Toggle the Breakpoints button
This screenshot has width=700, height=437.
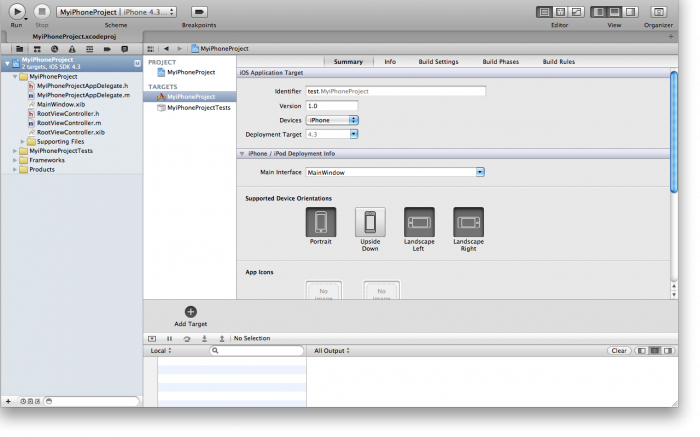[x=199, y=11]
